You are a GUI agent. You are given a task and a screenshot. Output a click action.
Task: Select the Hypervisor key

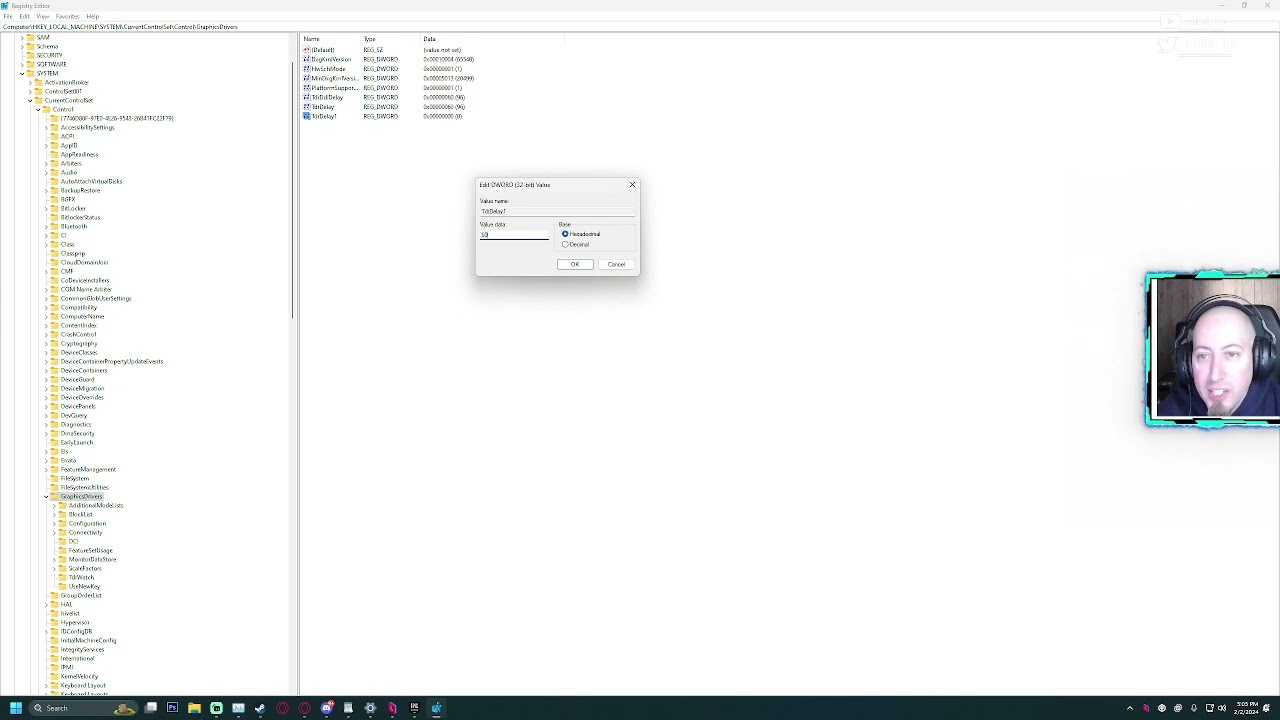tap(75, 622)
